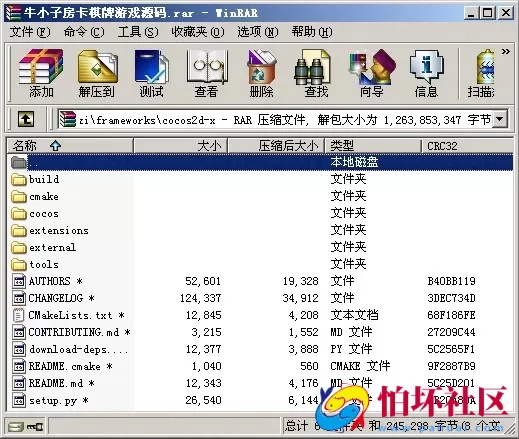The width and height of the screenshot is (519, 439).
Task: Click the Delete (删除) toolbar icon
Action: 262,73
